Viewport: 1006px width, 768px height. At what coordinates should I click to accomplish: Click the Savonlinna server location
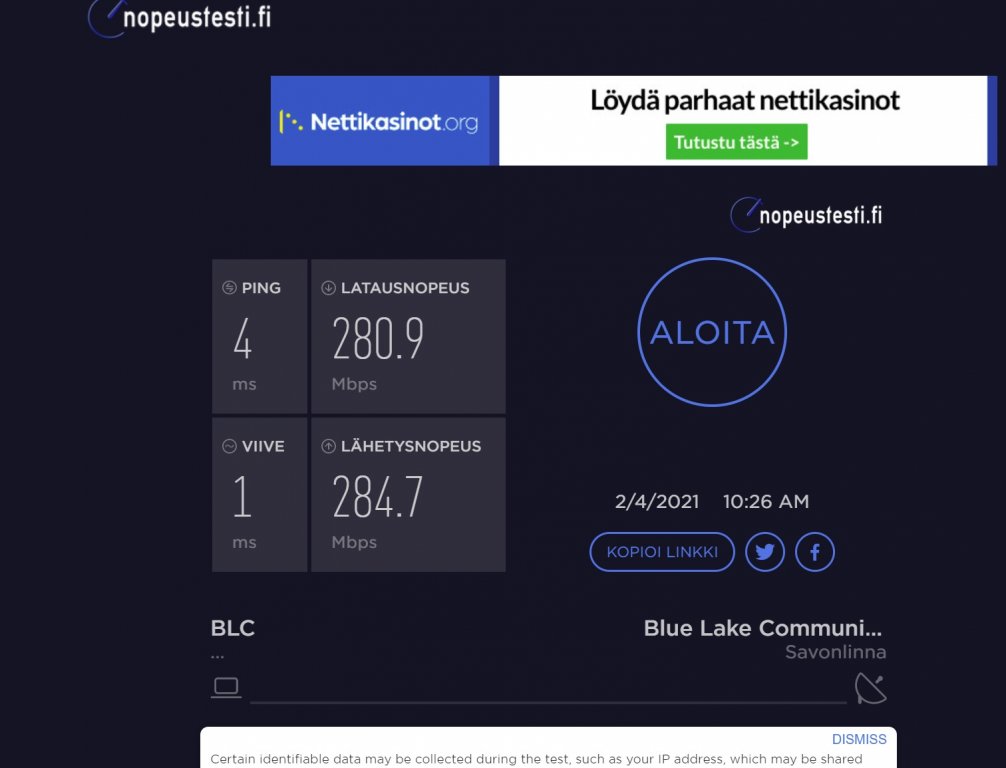click(835, 653)
